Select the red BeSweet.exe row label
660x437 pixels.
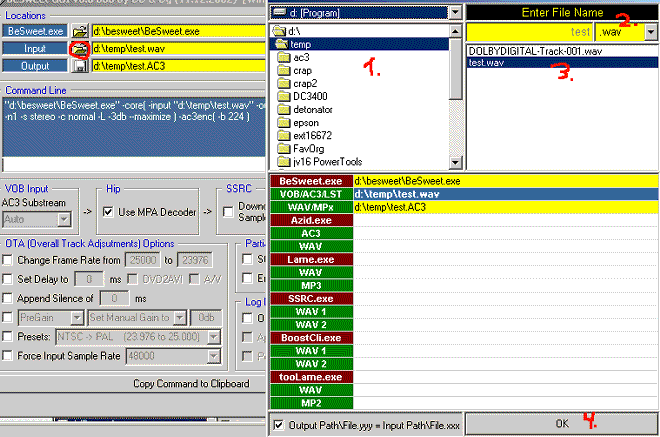(x=311, y=181)
